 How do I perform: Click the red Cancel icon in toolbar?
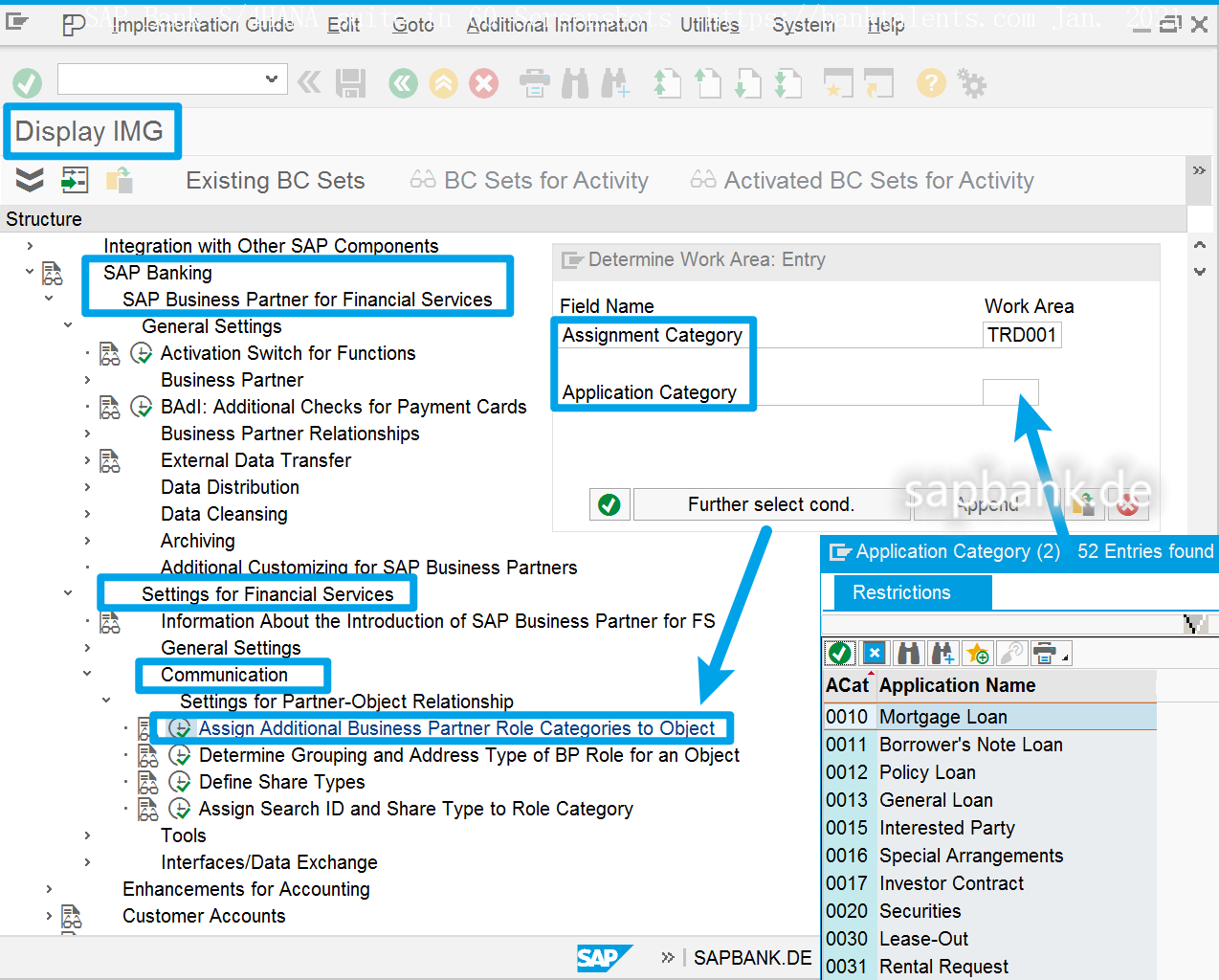coord(484,83)
